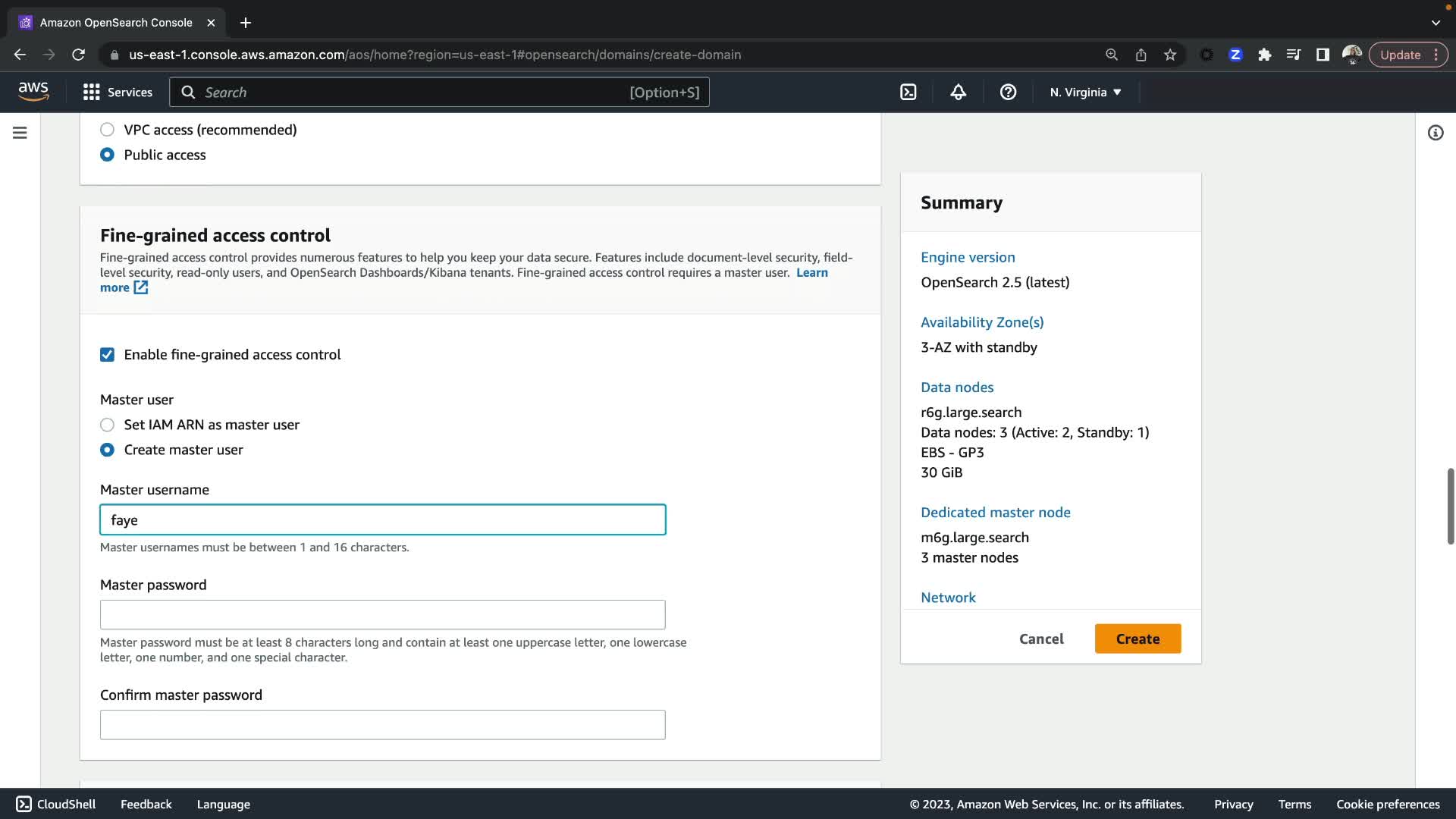Click into the Master password field
Screen dimensions: 1456x819
coord(382,614)
